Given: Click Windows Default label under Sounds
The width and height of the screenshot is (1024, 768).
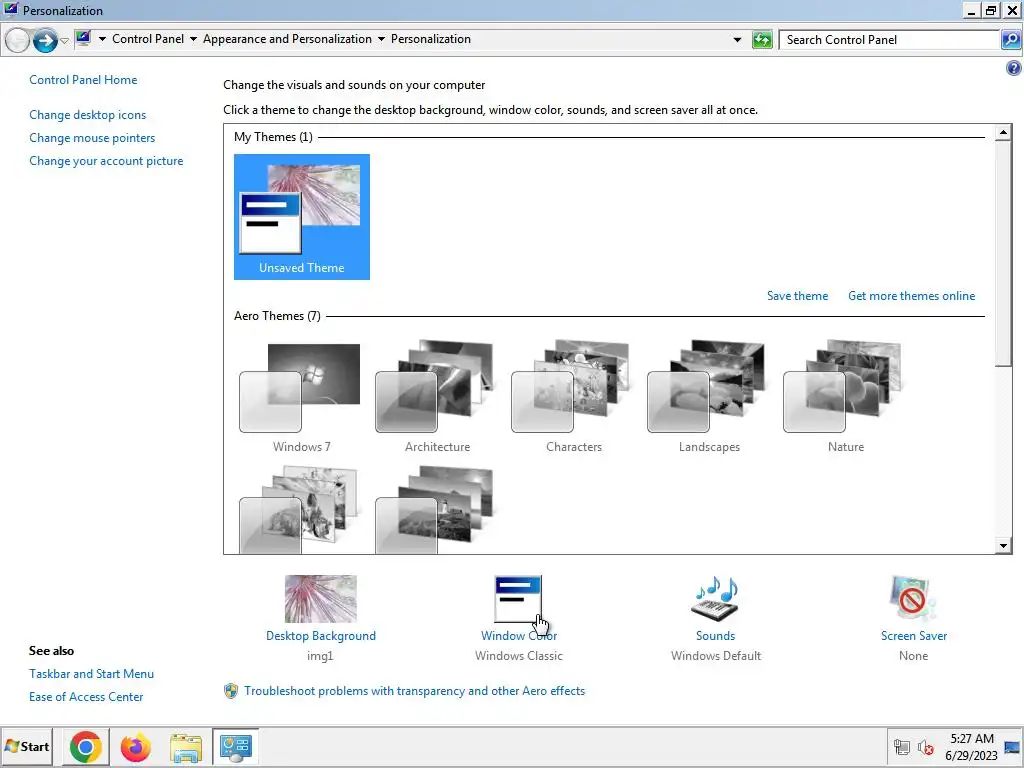Looking at the screenshot, I should tap(716, 656).
